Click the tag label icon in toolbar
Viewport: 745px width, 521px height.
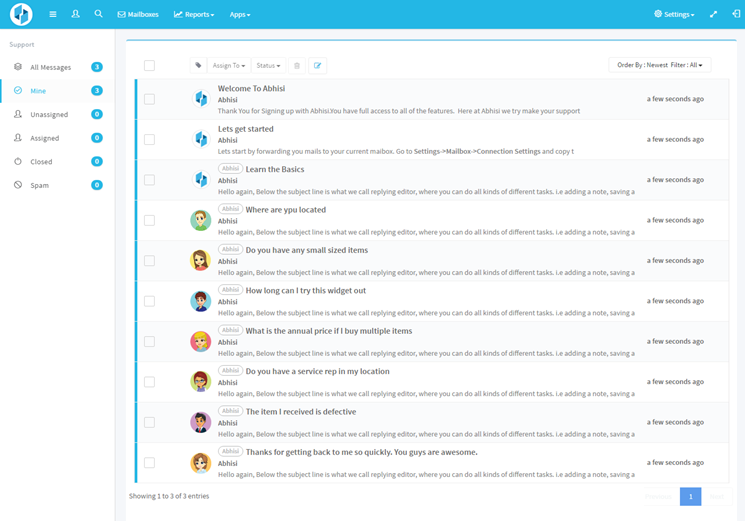coord(198,66)
